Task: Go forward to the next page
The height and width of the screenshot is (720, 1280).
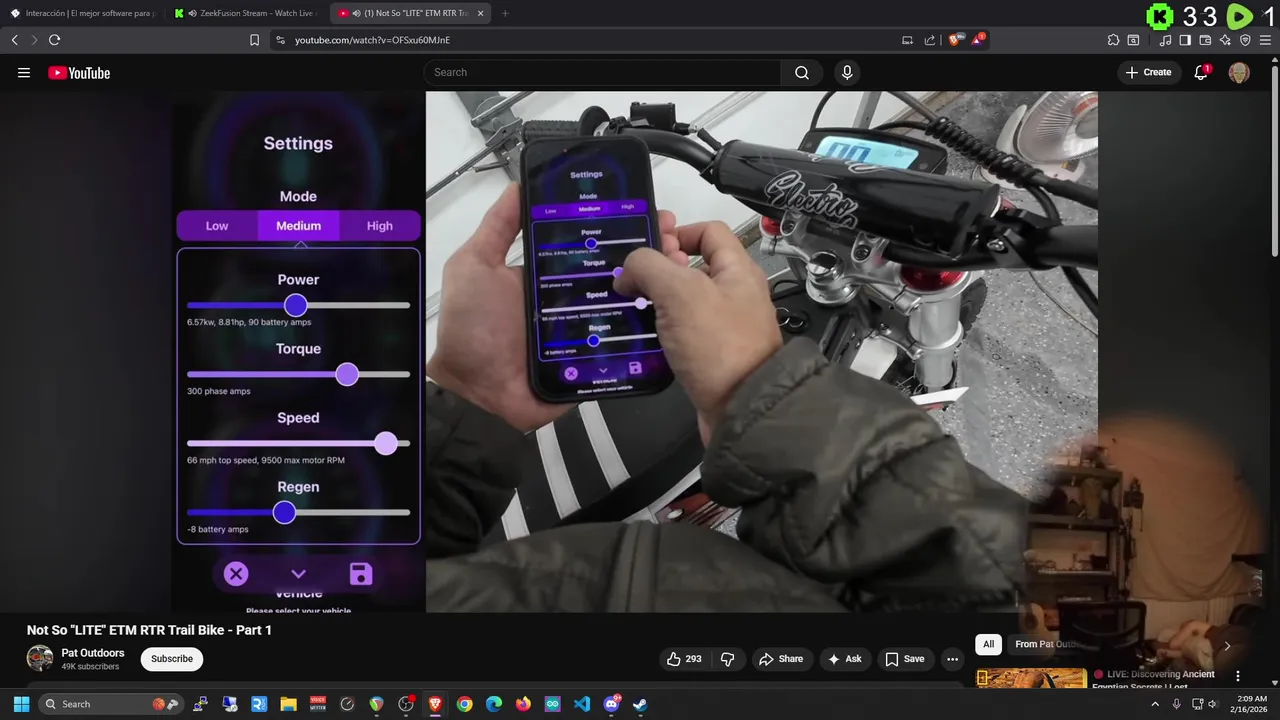Action: 34,40
